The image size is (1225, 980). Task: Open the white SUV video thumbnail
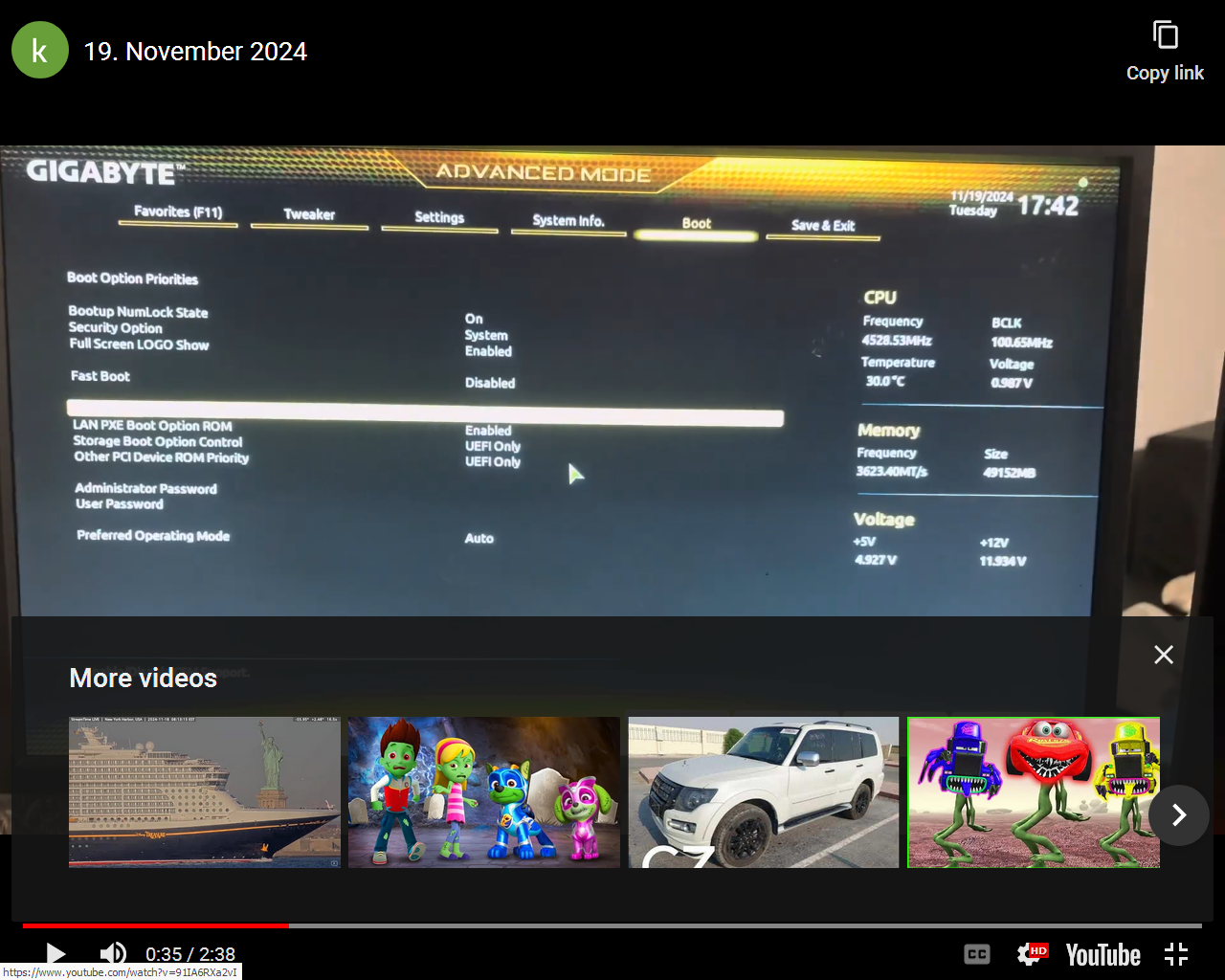pos(764,792)
